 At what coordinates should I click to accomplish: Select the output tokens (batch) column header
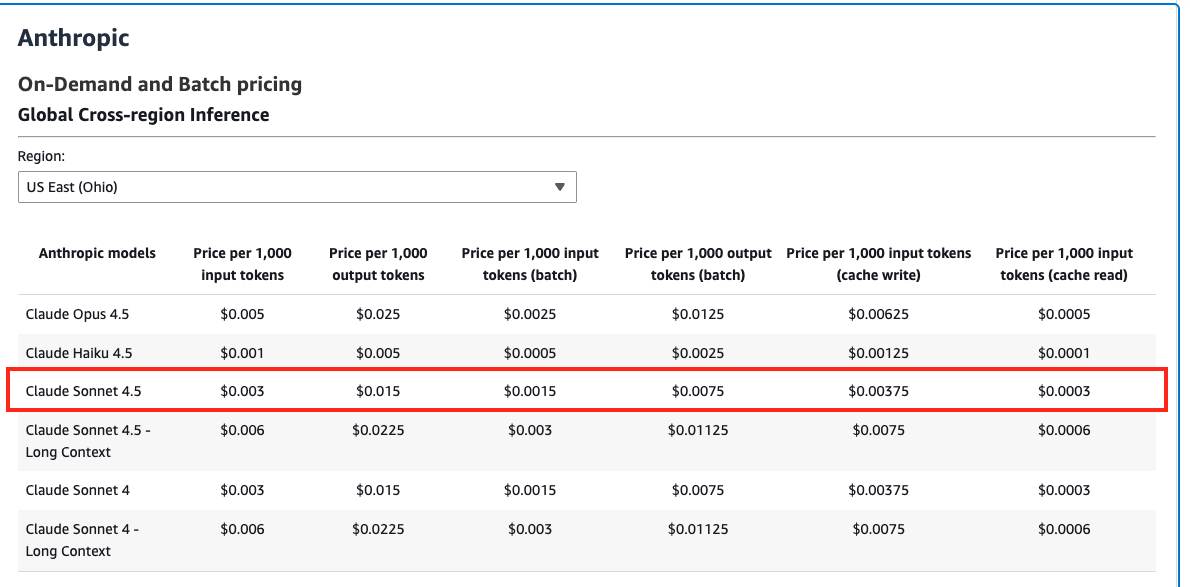click(698, 264)
